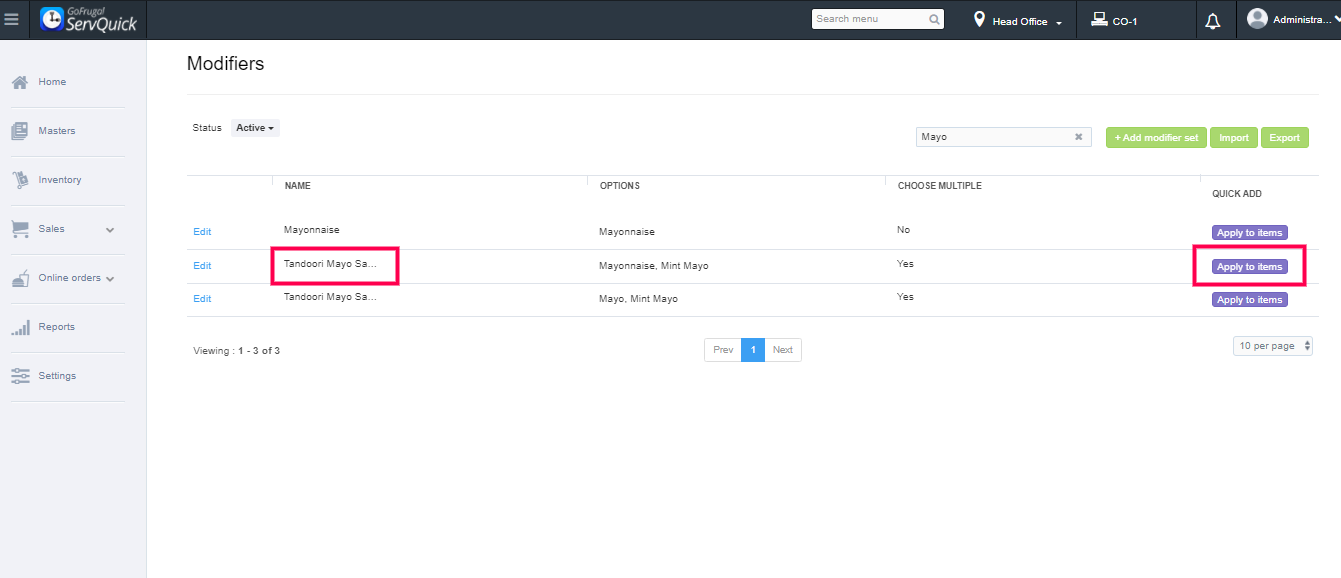Open Masters in sidebar
This screenshot has width=1341, height=578.
(x=57, y=131)
